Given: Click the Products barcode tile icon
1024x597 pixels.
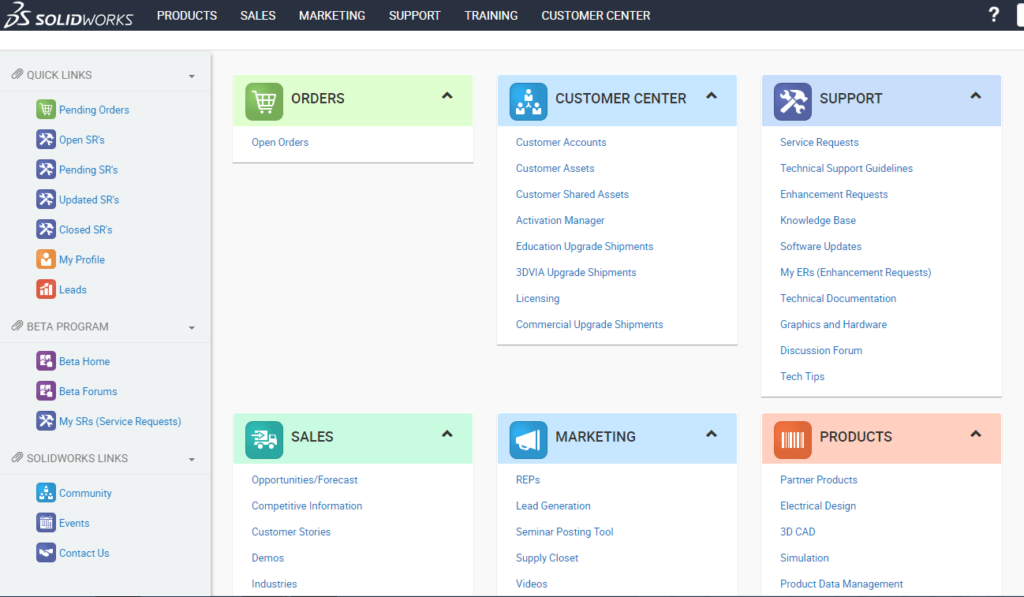Looking at the screenshot, I should (793, 440).
